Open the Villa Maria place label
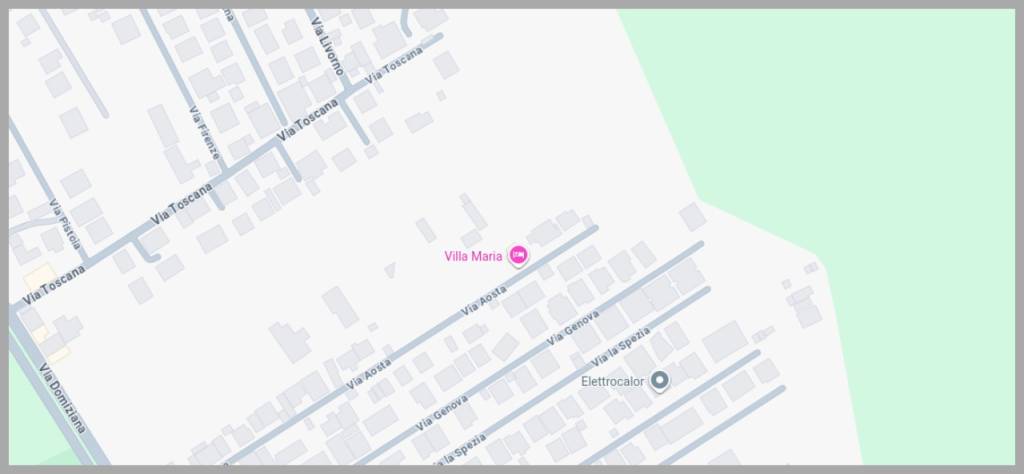Viewport: 1024px width, 474px height. [x=473, y=257]
